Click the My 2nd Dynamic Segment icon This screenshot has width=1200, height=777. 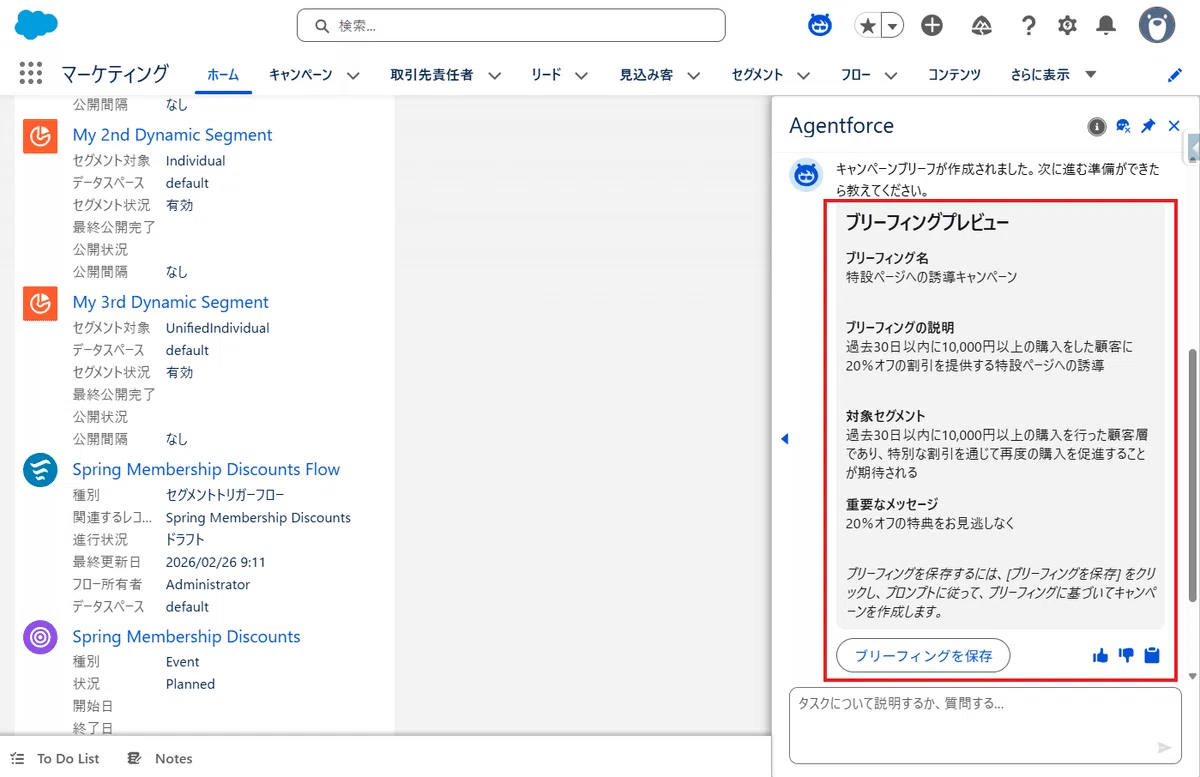tap(40, 136)
